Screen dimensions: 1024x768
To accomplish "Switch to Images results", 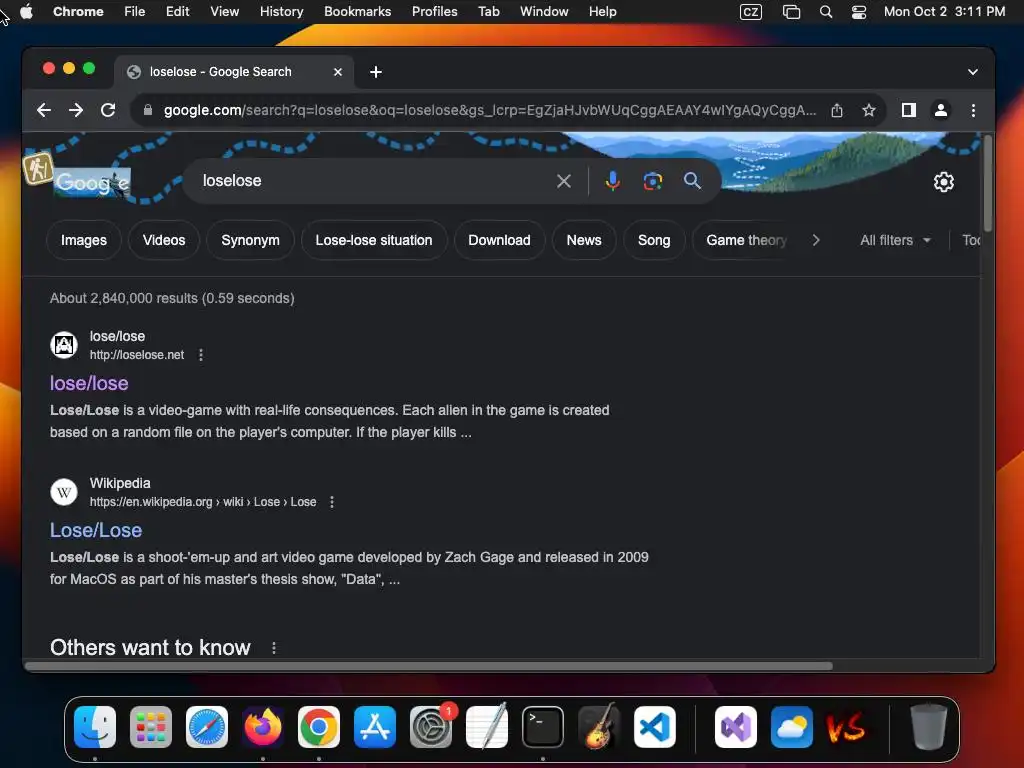I will coord(84,240).
